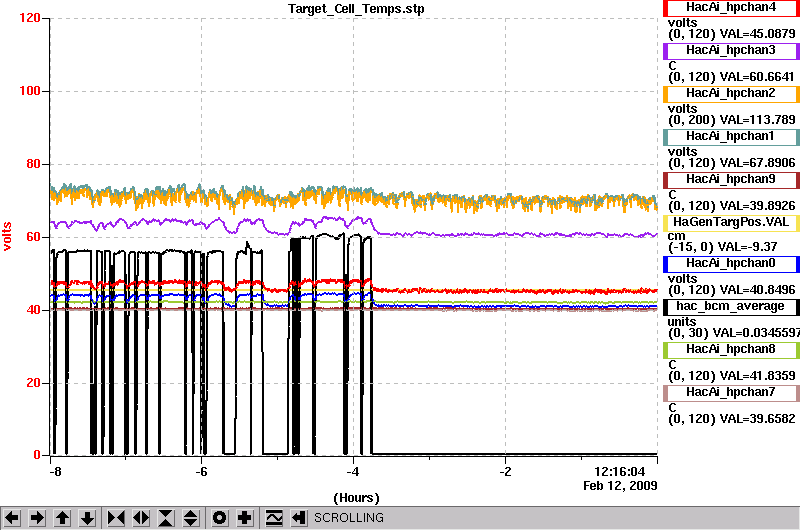Viewport: 800px width, 530px height.
Task: Pan the graph right with the right arrow
Action: pyautogui.click(x=37, y=518)
